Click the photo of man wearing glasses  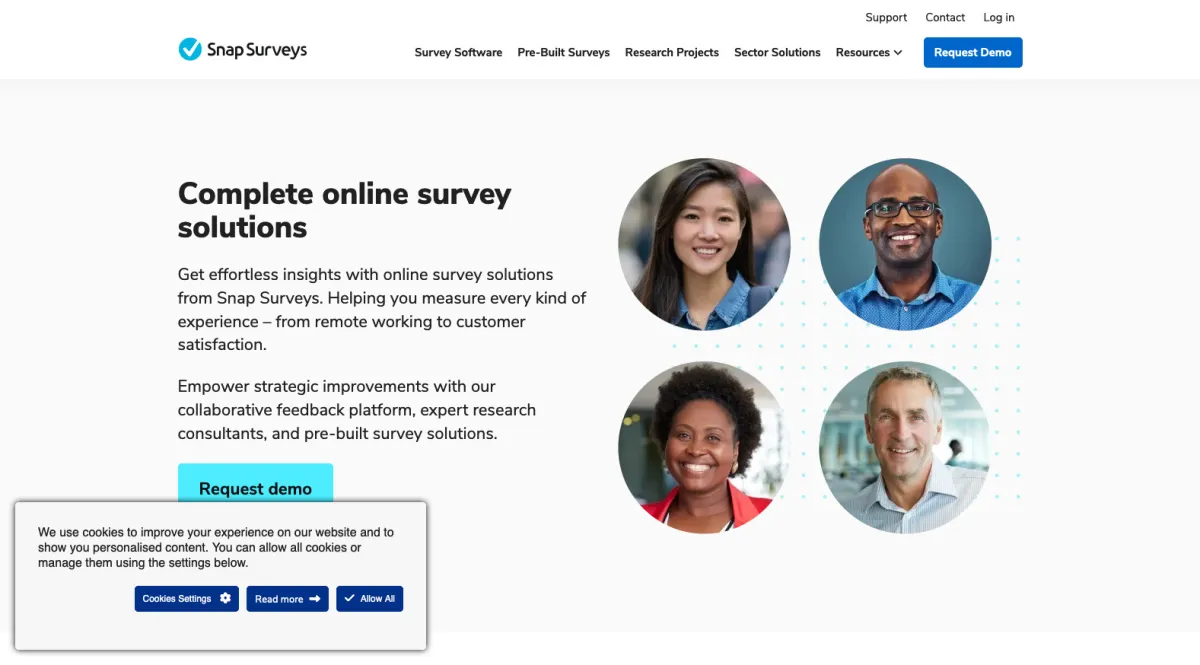pyautogui.click(x=905, y=244)
